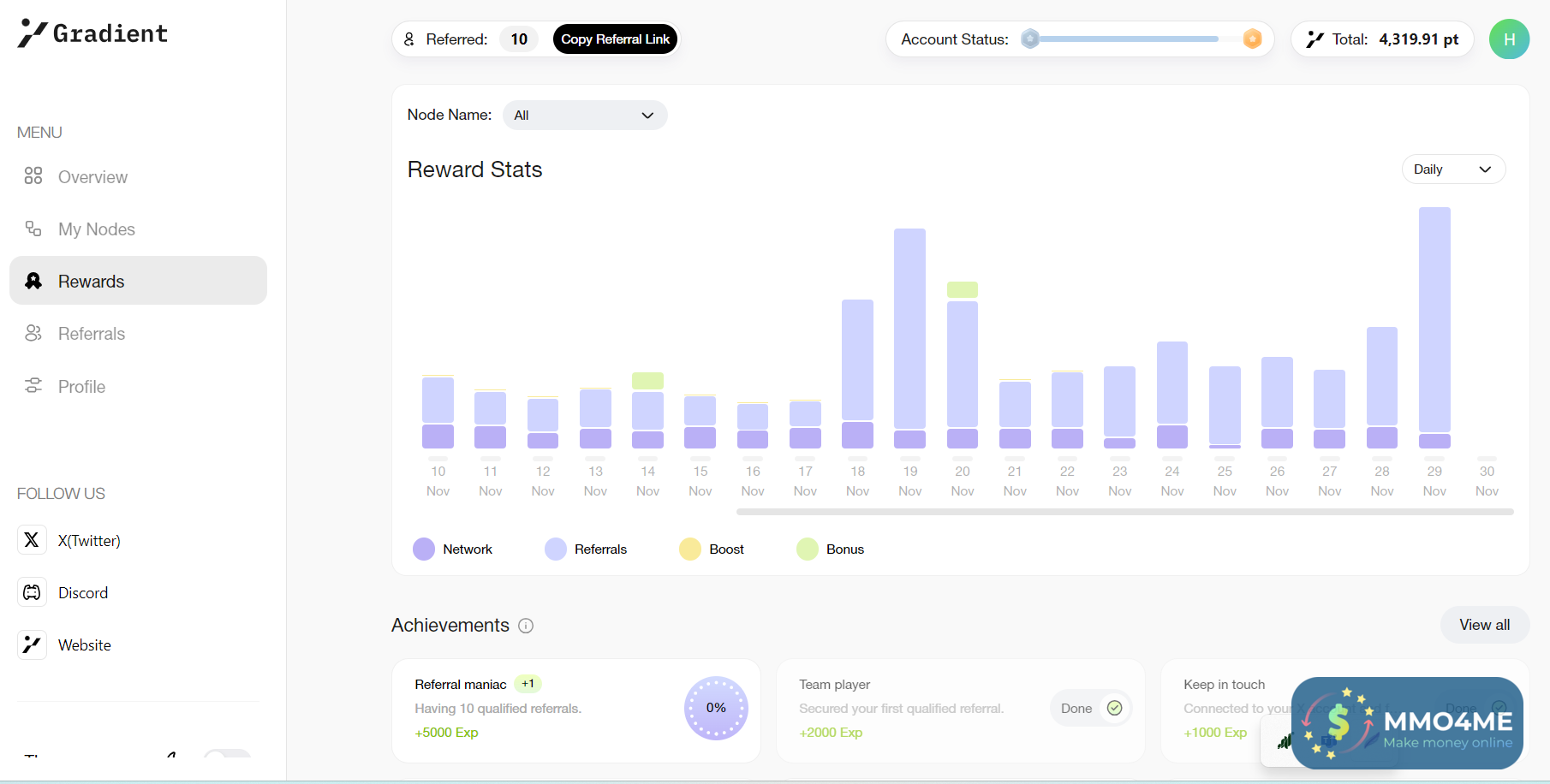
Task: Click the Achievements info icon
Action: click(x=526, y=626)
